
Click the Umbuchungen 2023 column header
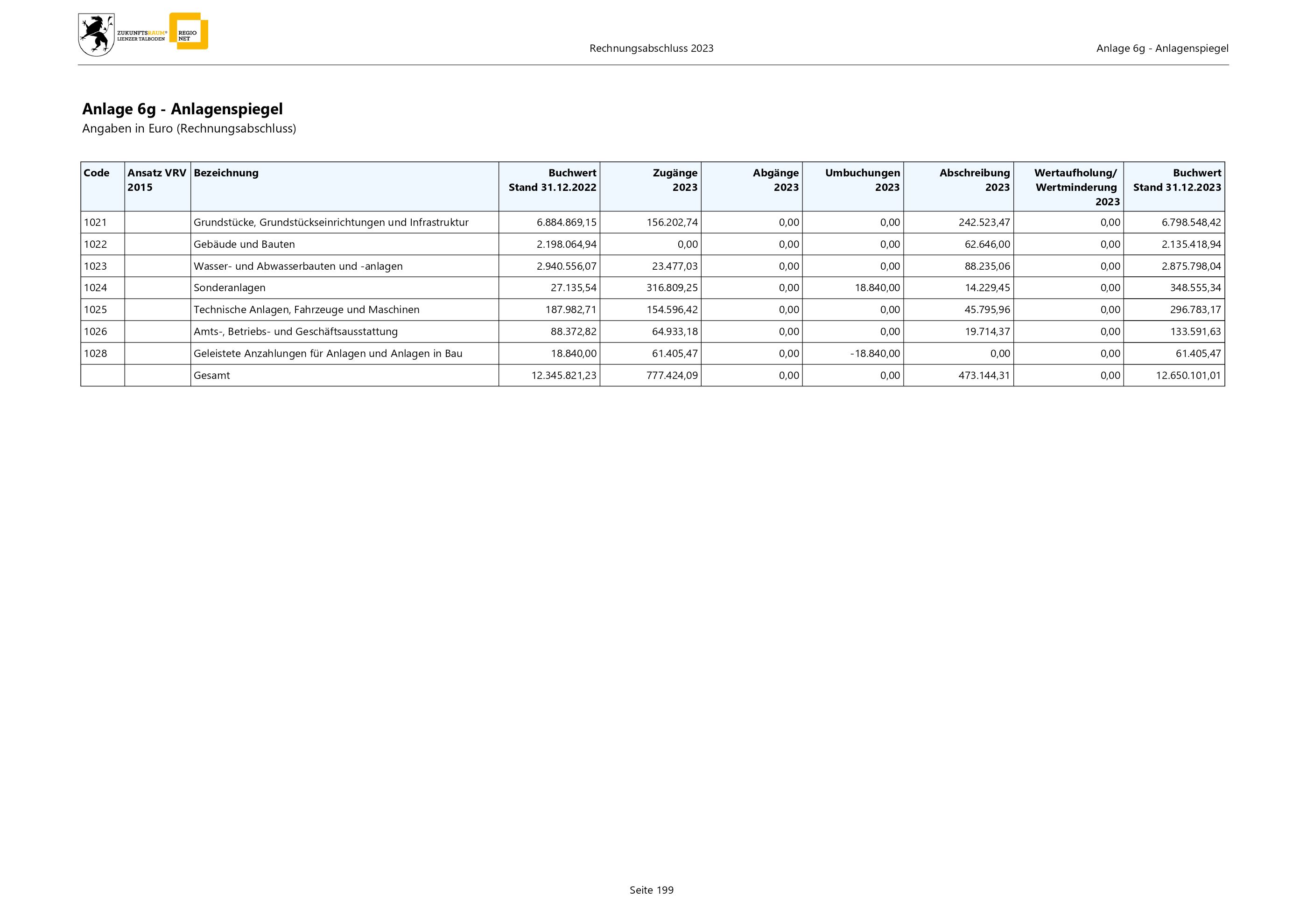862,180
